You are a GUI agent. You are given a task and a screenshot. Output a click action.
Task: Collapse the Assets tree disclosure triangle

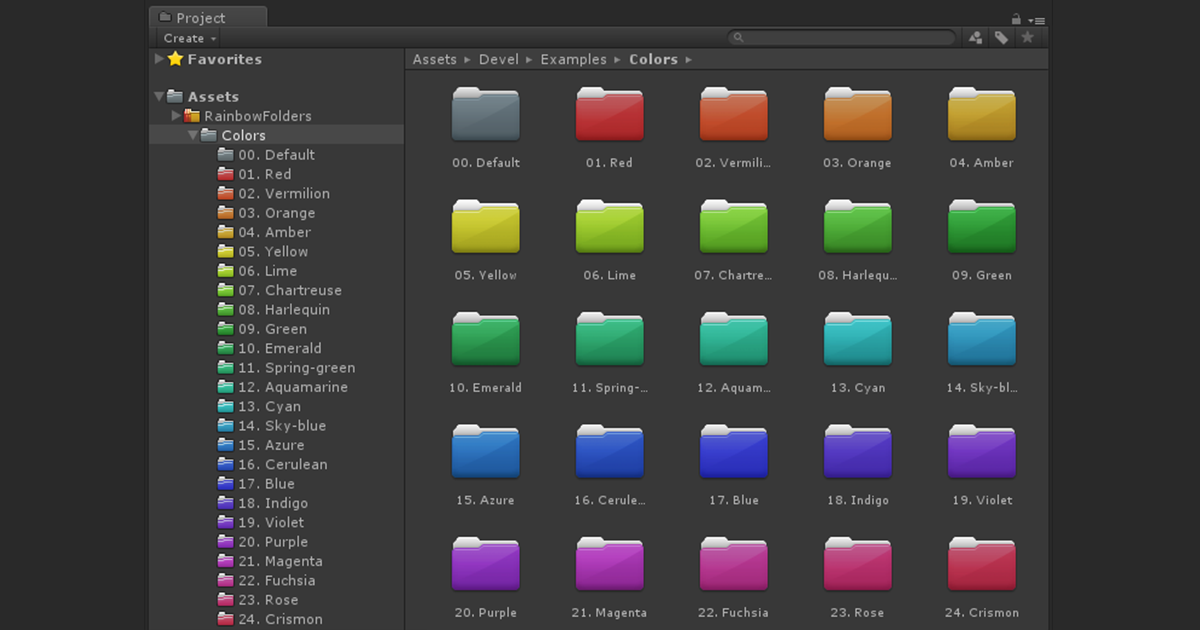click(159, 96)
